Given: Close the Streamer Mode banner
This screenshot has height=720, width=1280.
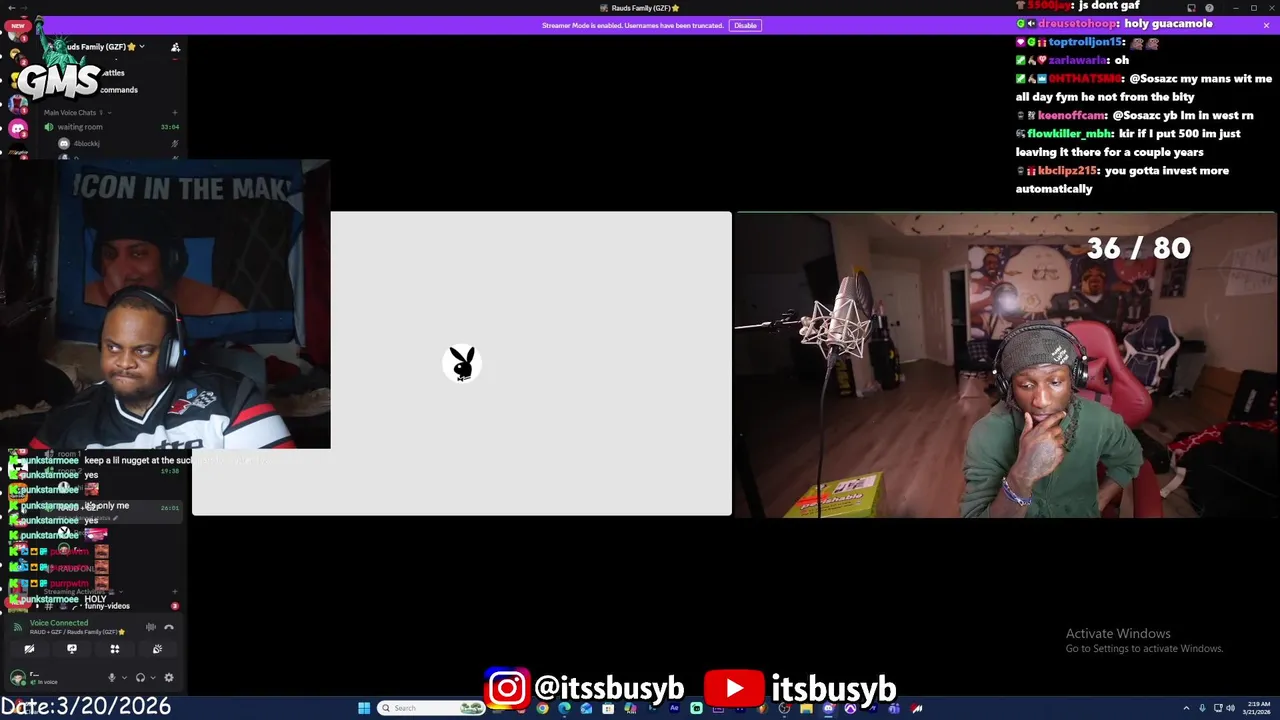Looking at the screenshot, I should point(1266,25).
